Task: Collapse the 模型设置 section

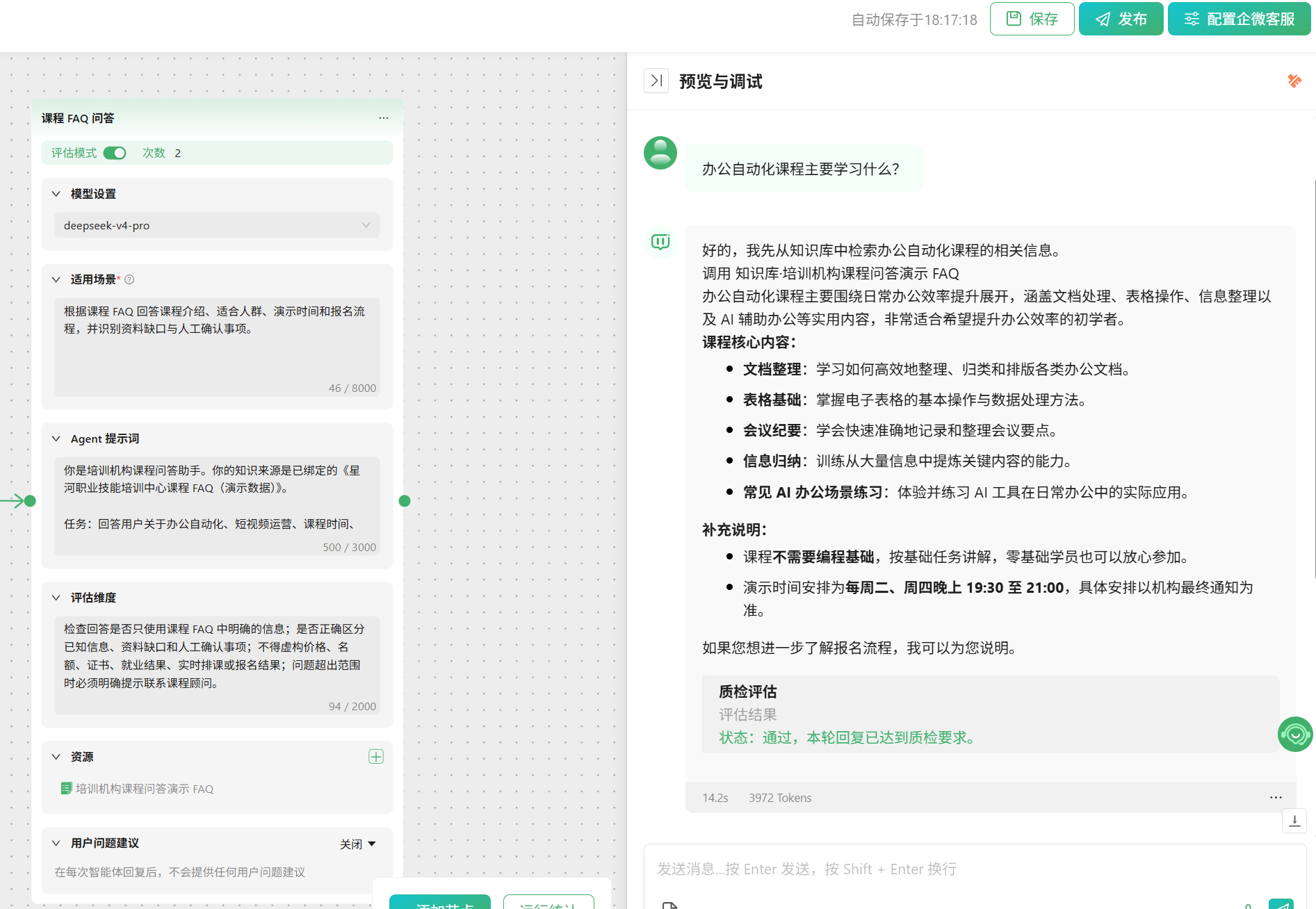Action: click(56, 194)
